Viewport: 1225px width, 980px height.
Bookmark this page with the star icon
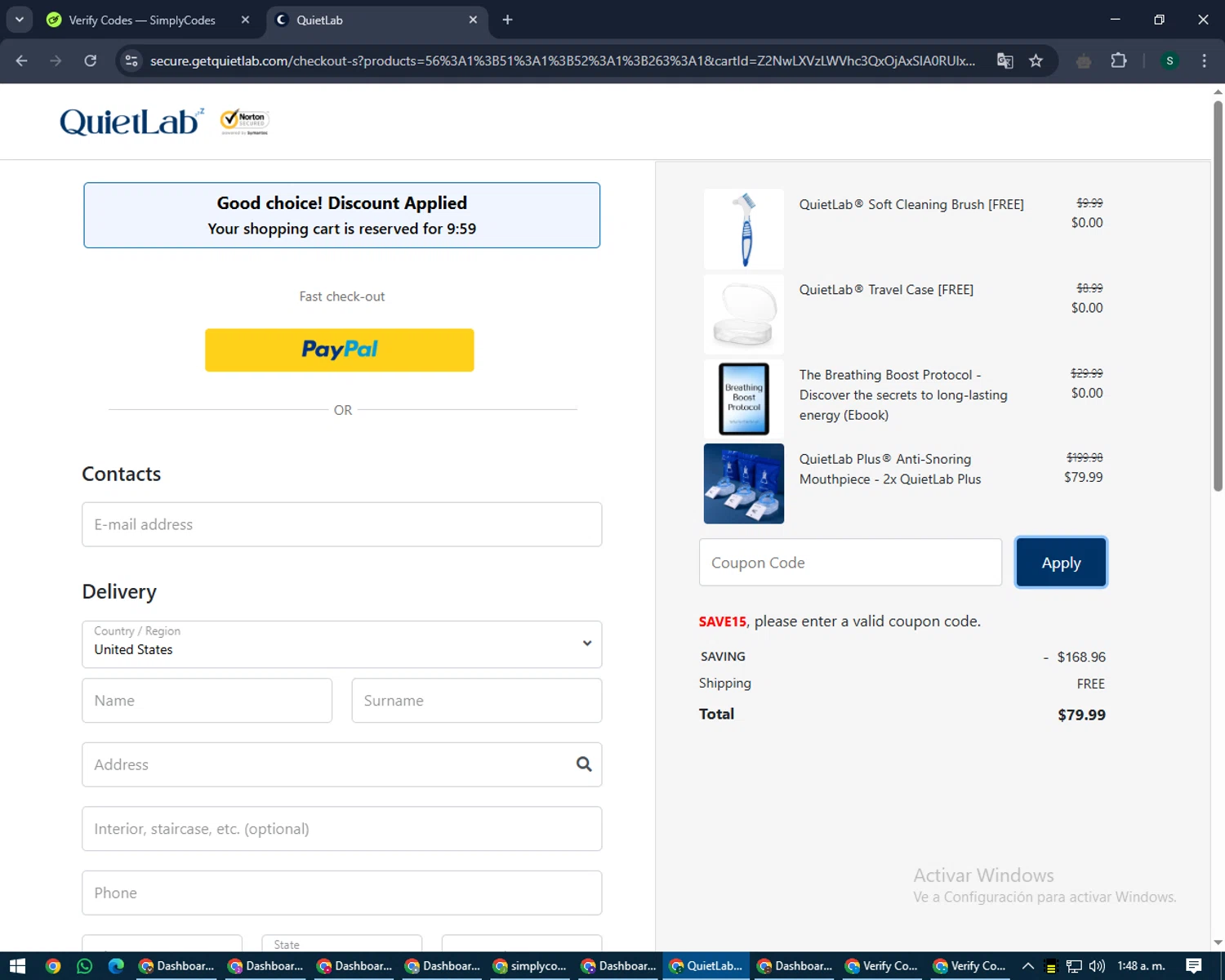pyautogui.click(x=1036, y=60)
